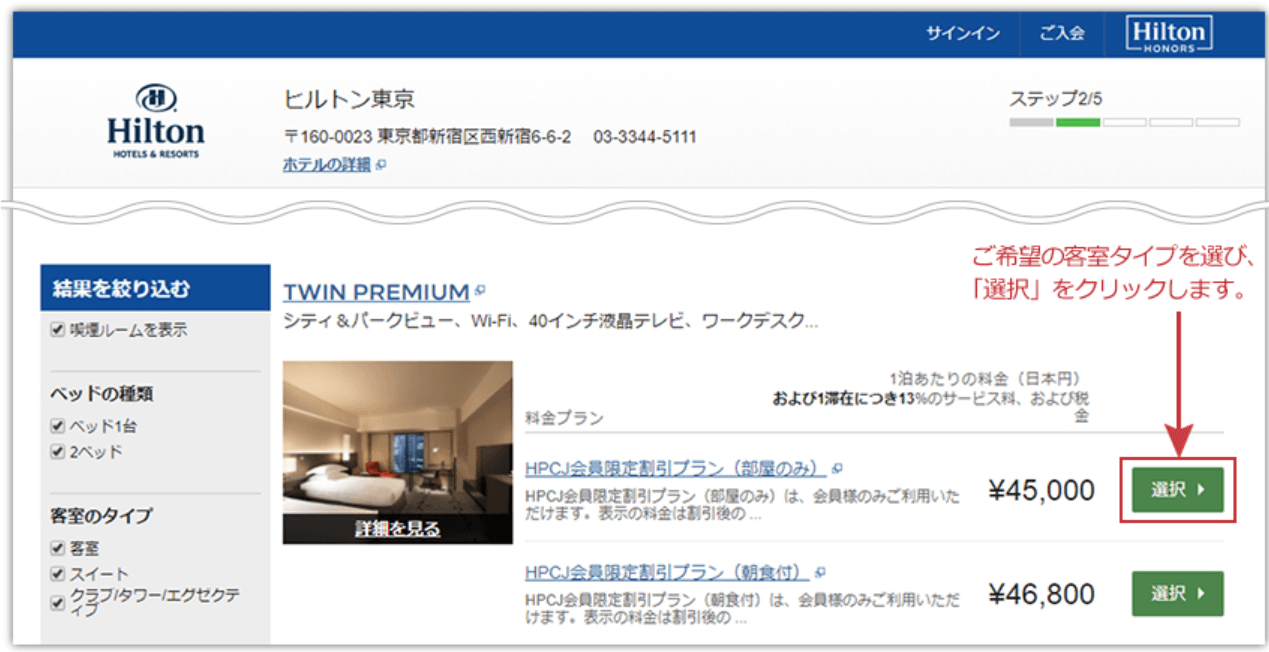Toggle the 客室 room type checkbox
This screenshot has width=1269, height=652.
point(58,548)
